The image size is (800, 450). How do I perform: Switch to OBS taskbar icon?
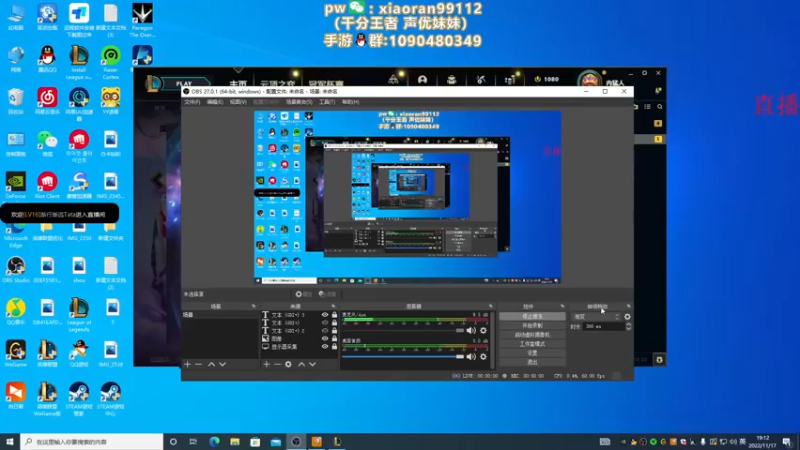[x=296, y=442]
